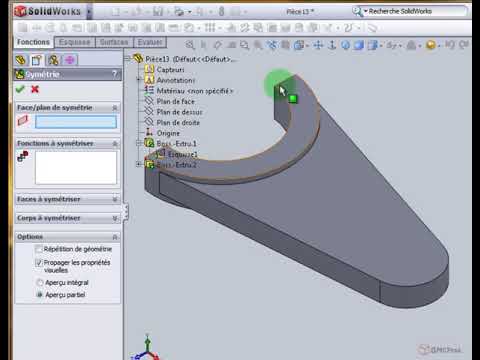Select the Aperçu intégral radio button

(x=39, y=282)
